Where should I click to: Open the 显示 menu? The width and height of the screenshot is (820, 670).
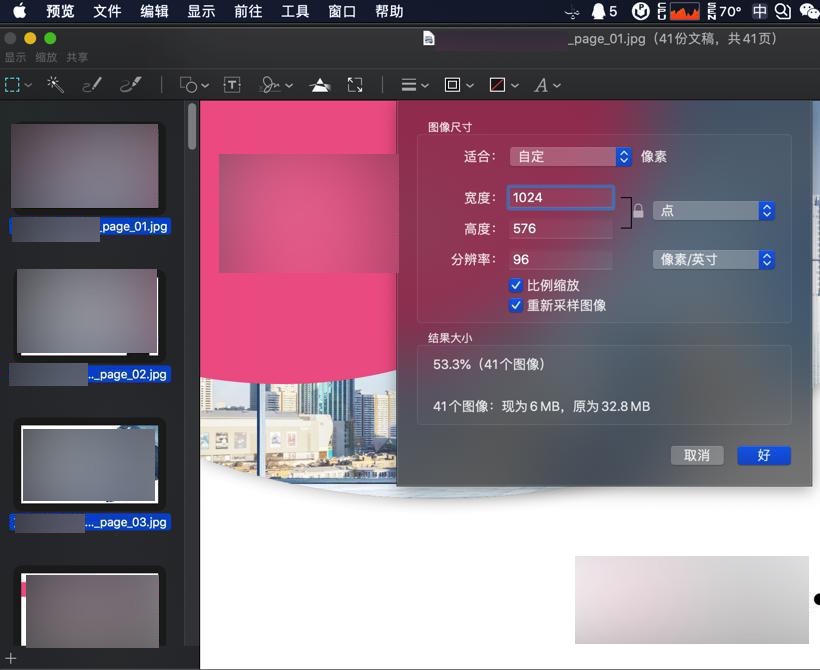pos(201,11)
